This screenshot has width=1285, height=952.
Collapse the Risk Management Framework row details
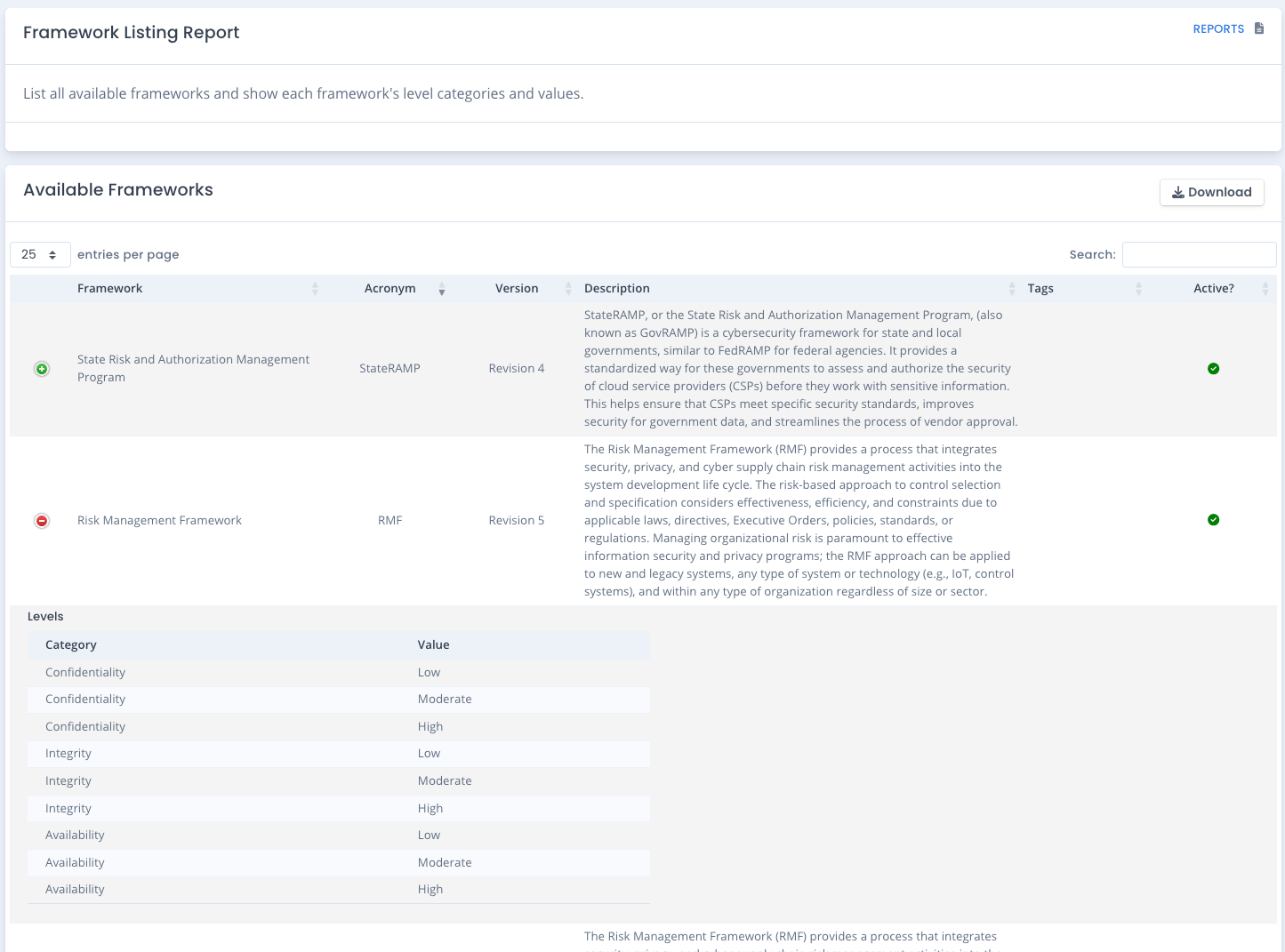42,520
